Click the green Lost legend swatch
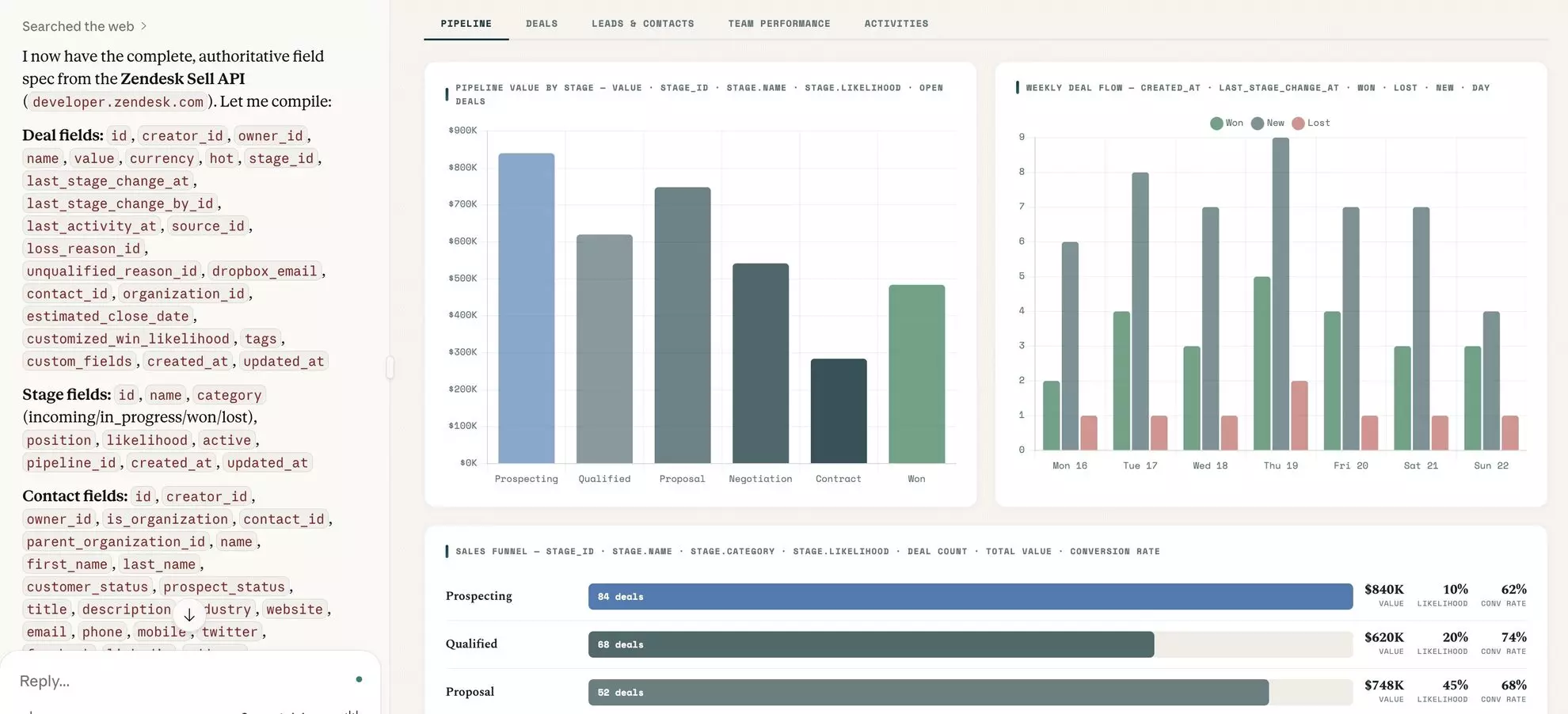Screen dimensions: 1568x714 point(1297,123)
